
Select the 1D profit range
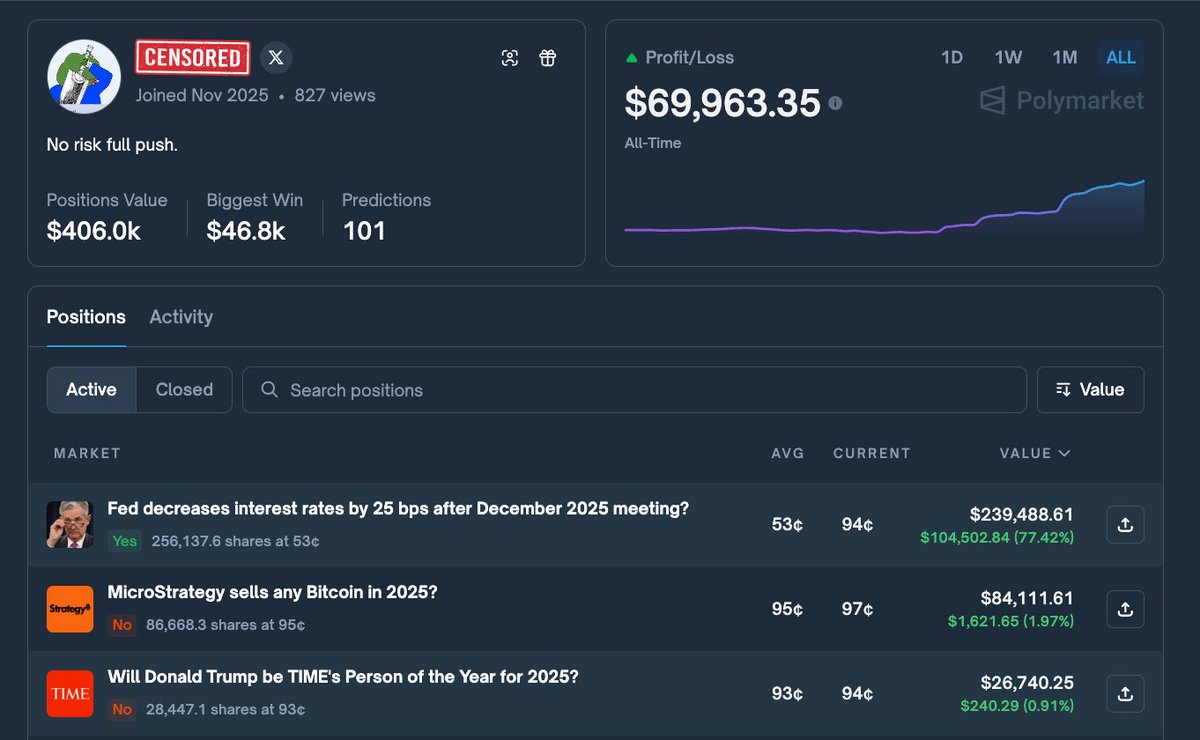coord(952,58)
